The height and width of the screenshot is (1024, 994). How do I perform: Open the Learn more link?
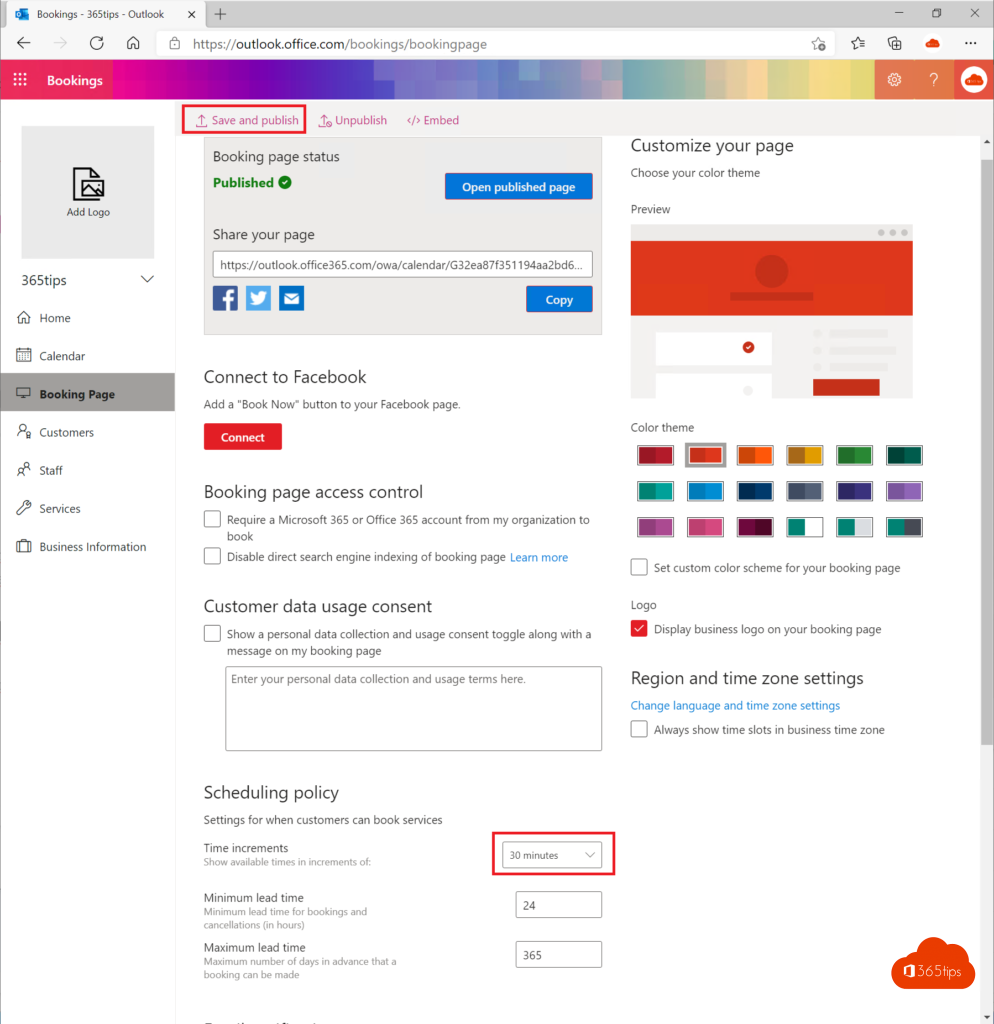coord(539,557)
